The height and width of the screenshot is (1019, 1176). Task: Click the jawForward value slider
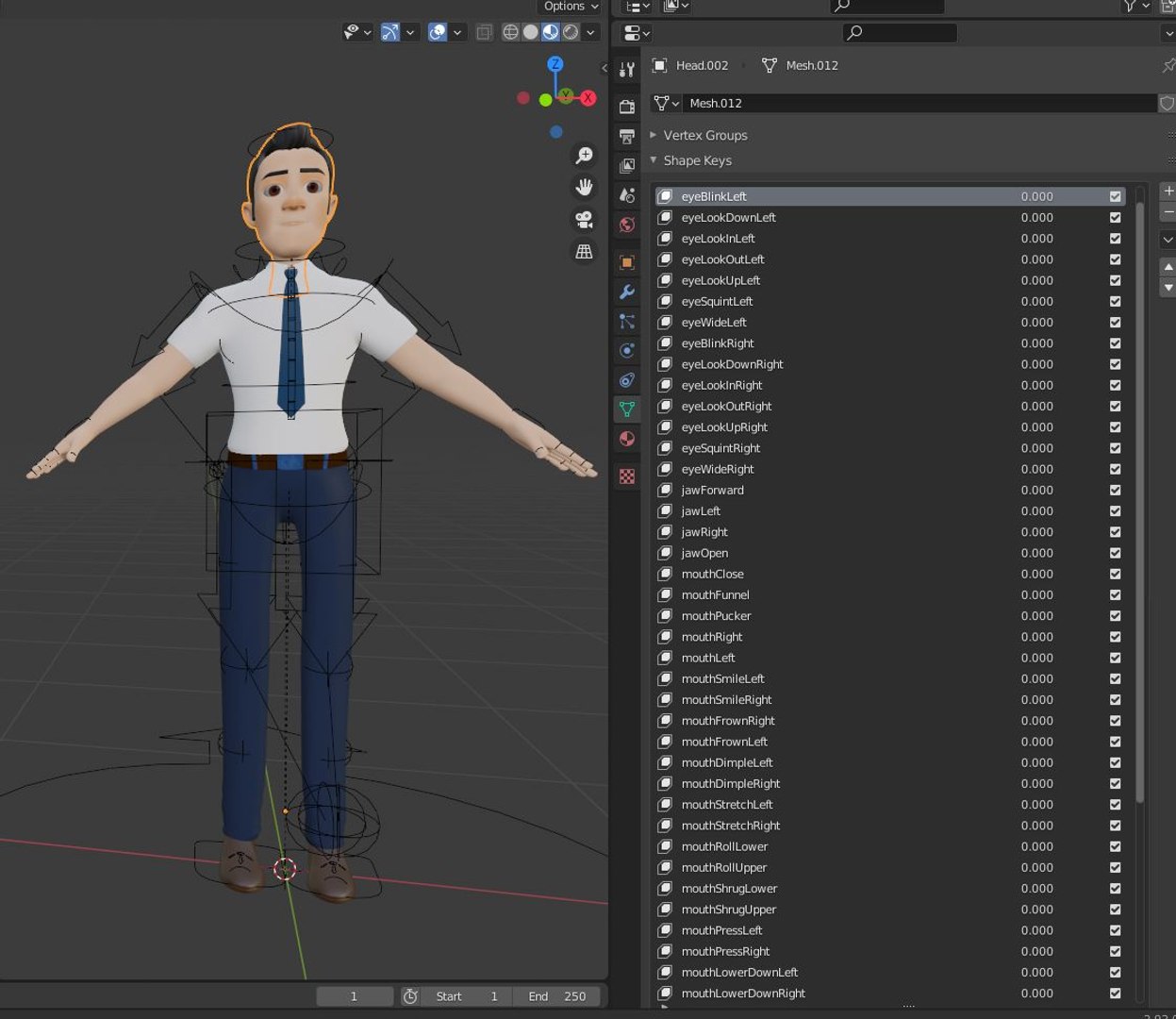click(x=1036, y=490)
